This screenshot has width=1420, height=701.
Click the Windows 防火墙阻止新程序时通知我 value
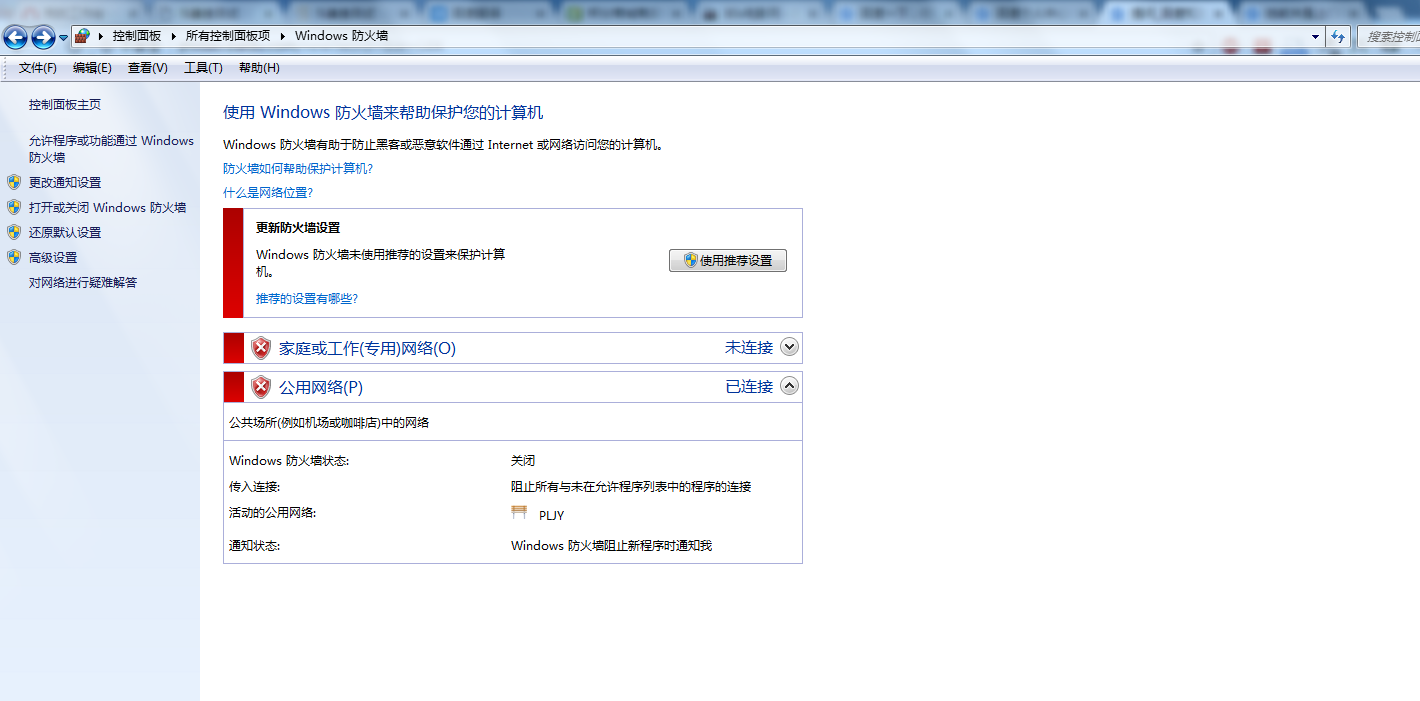coord(611,546)
